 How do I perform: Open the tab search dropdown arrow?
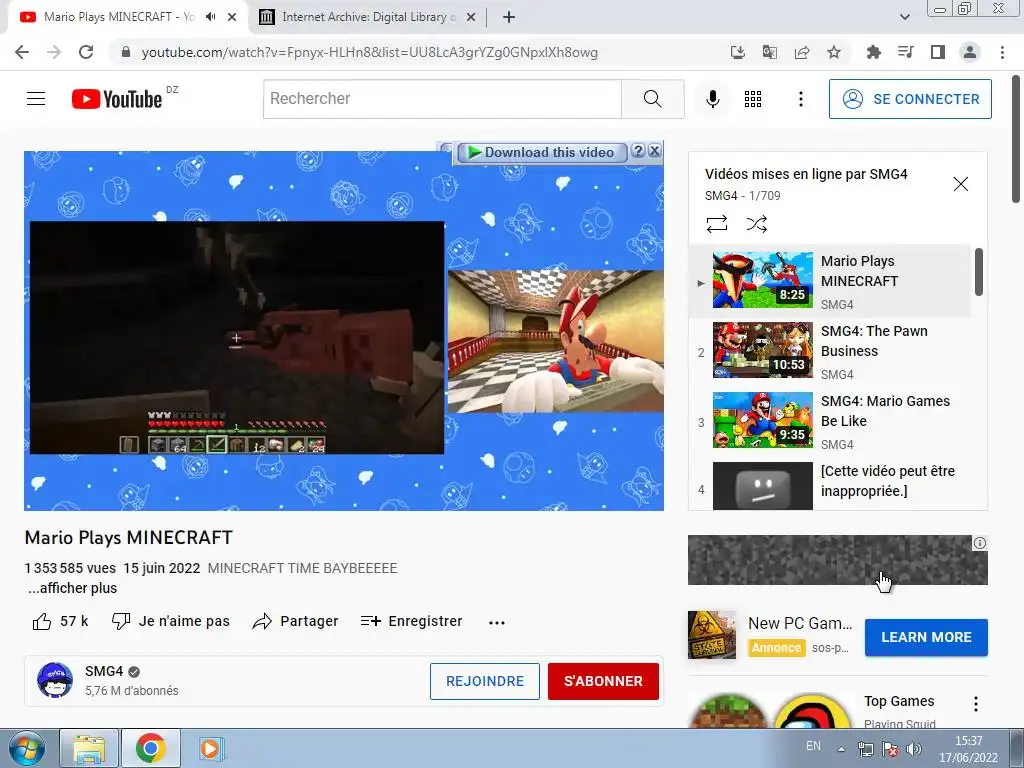[904, 17]
